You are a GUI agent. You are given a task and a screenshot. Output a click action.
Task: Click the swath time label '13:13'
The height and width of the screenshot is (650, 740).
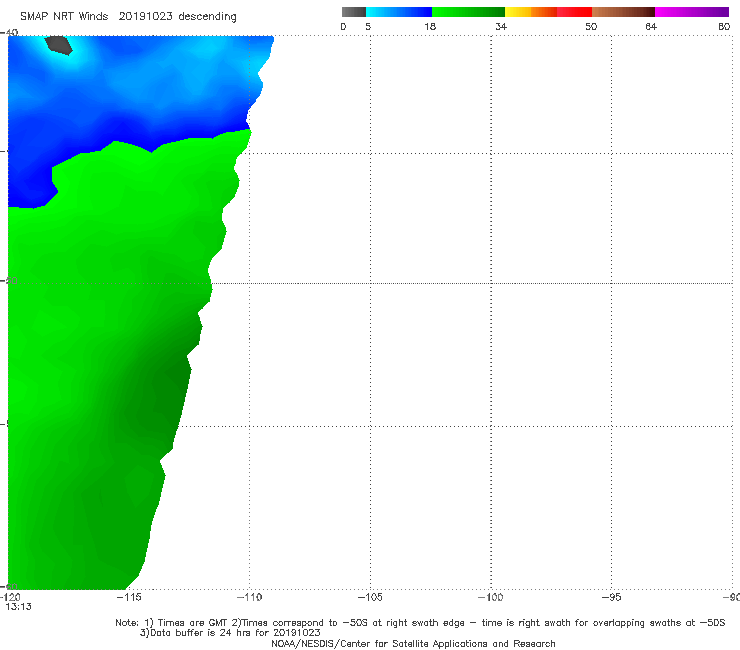pos(18,607)
